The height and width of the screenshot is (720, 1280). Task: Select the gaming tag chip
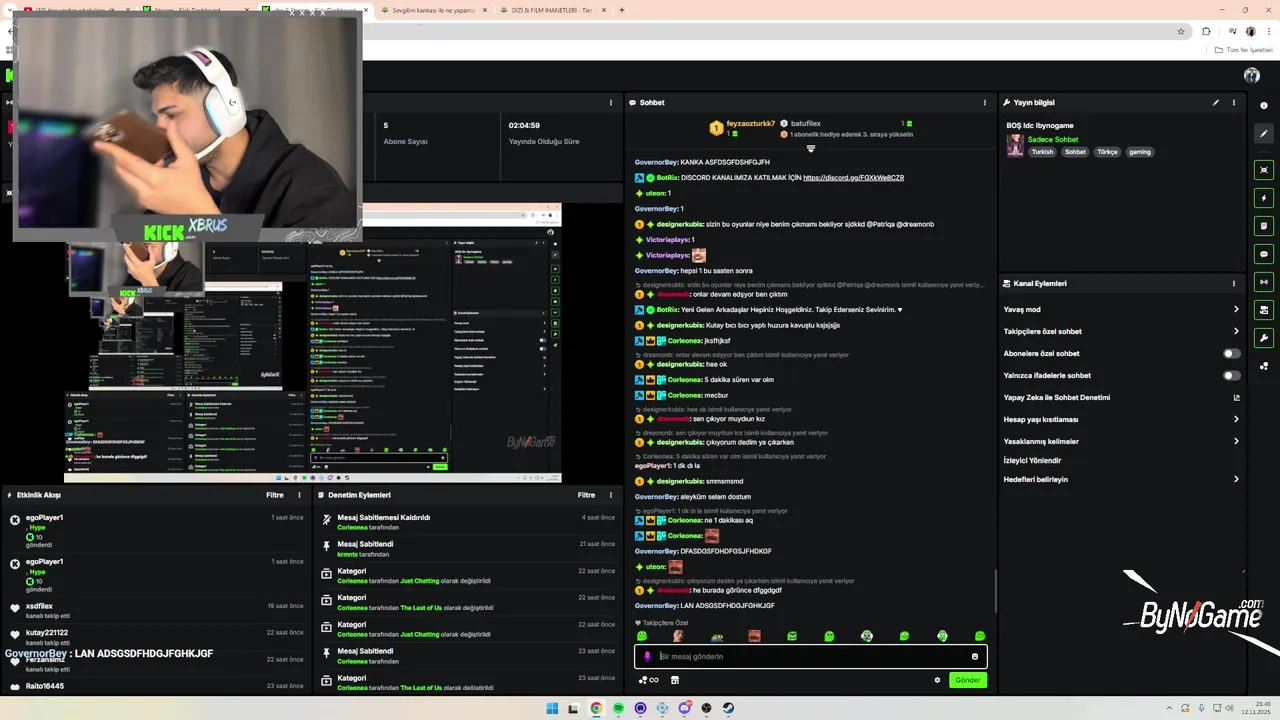tap(1140, 152)
